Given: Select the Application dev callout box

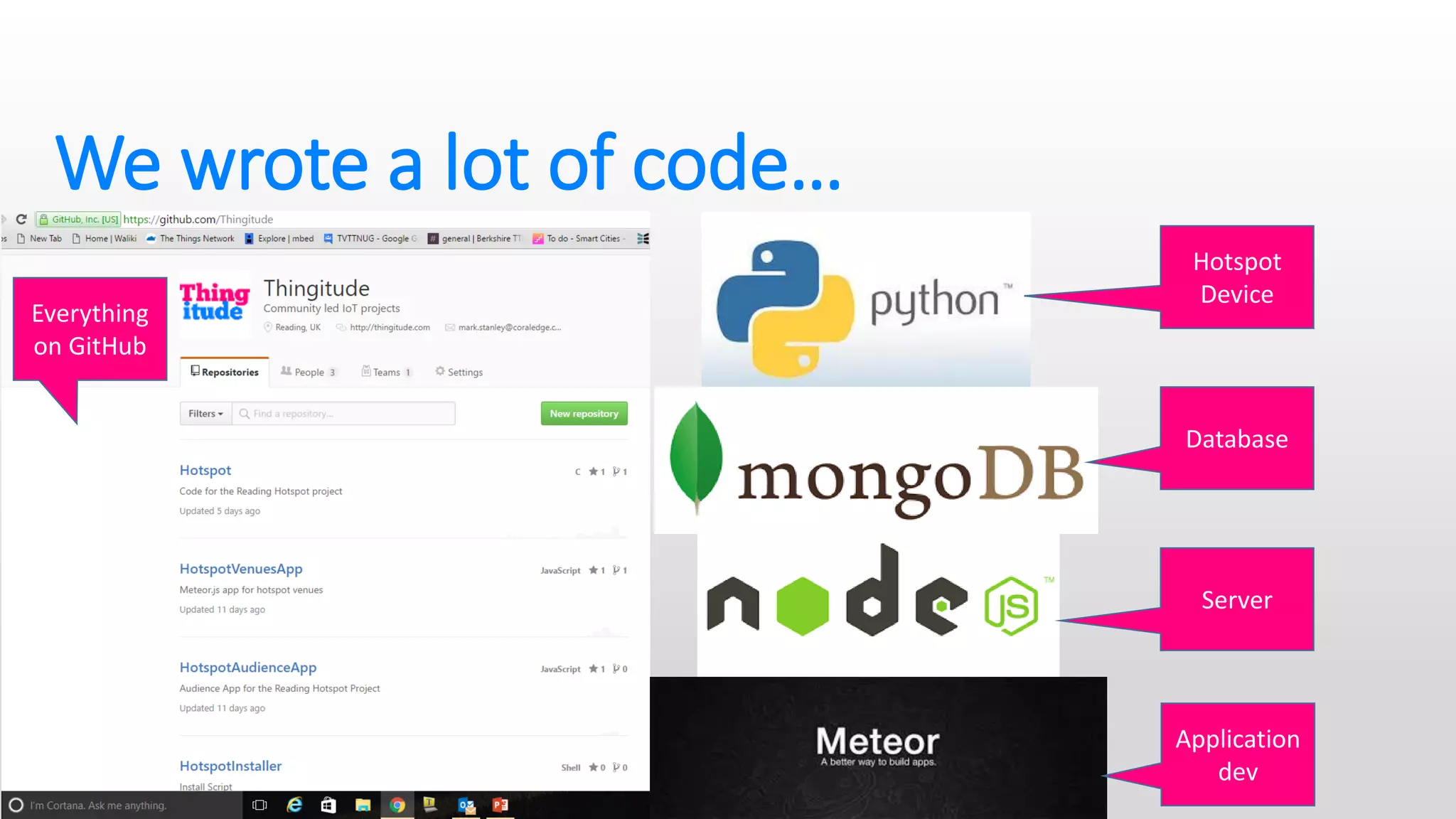Looking at the screenshot, I should coord(1237,754).
